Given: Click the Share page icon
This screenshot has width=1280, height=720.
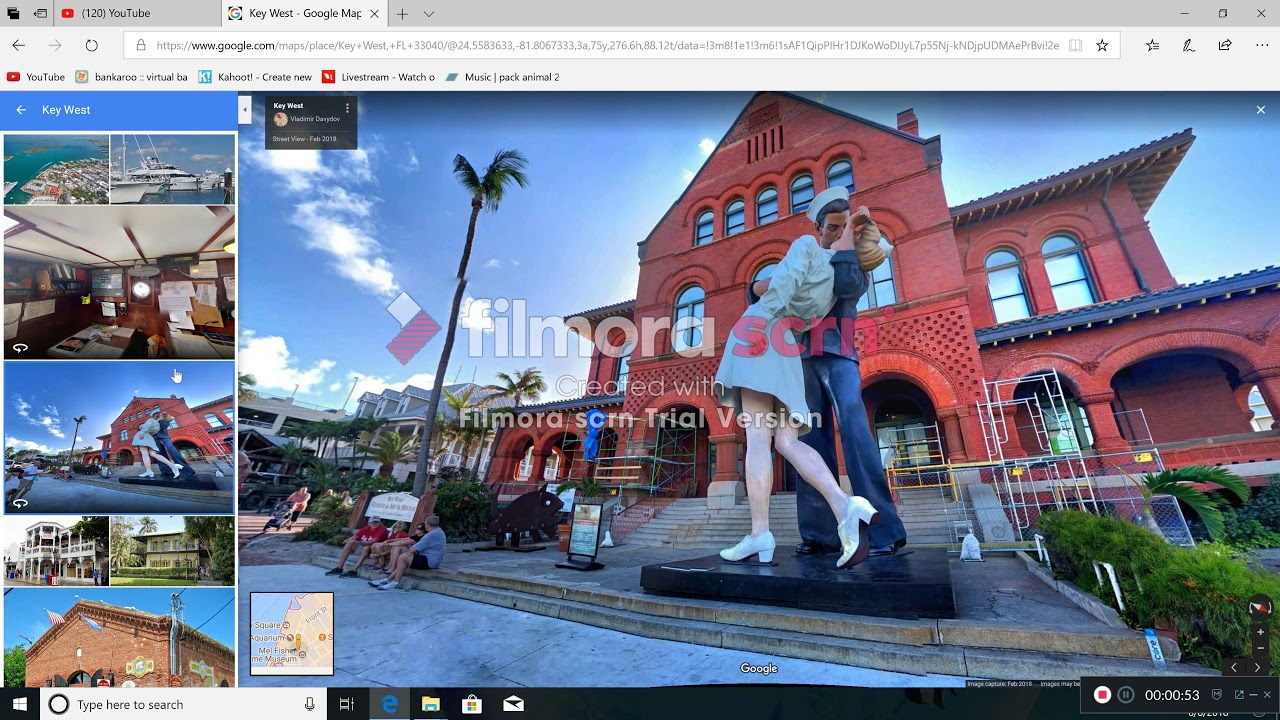Looking at the screenshot, I should tap(1225, 45).
